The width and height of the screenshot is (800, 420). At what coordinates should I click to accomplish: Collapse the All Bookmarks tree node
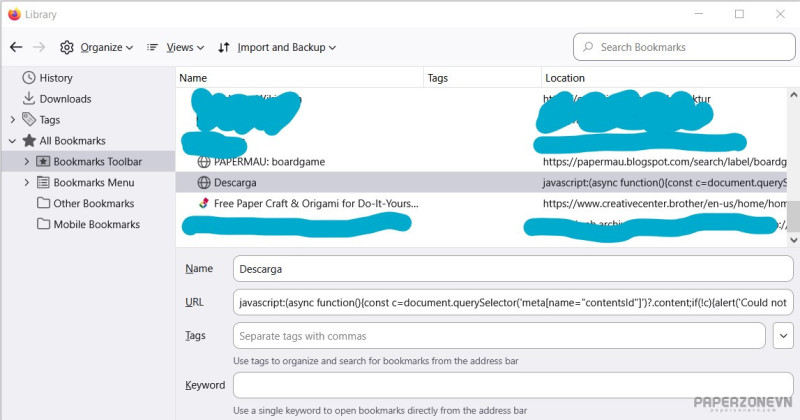pyautogui.click(x=11, y=141)
